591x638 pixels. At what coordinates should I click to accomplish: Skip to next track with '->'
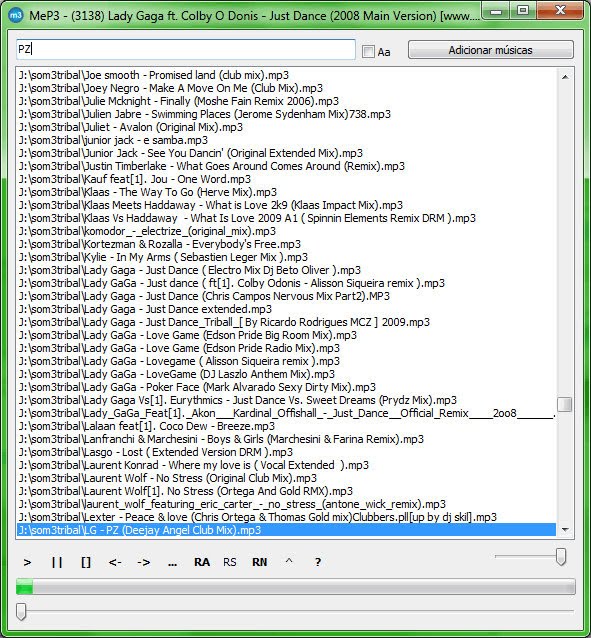144,562
